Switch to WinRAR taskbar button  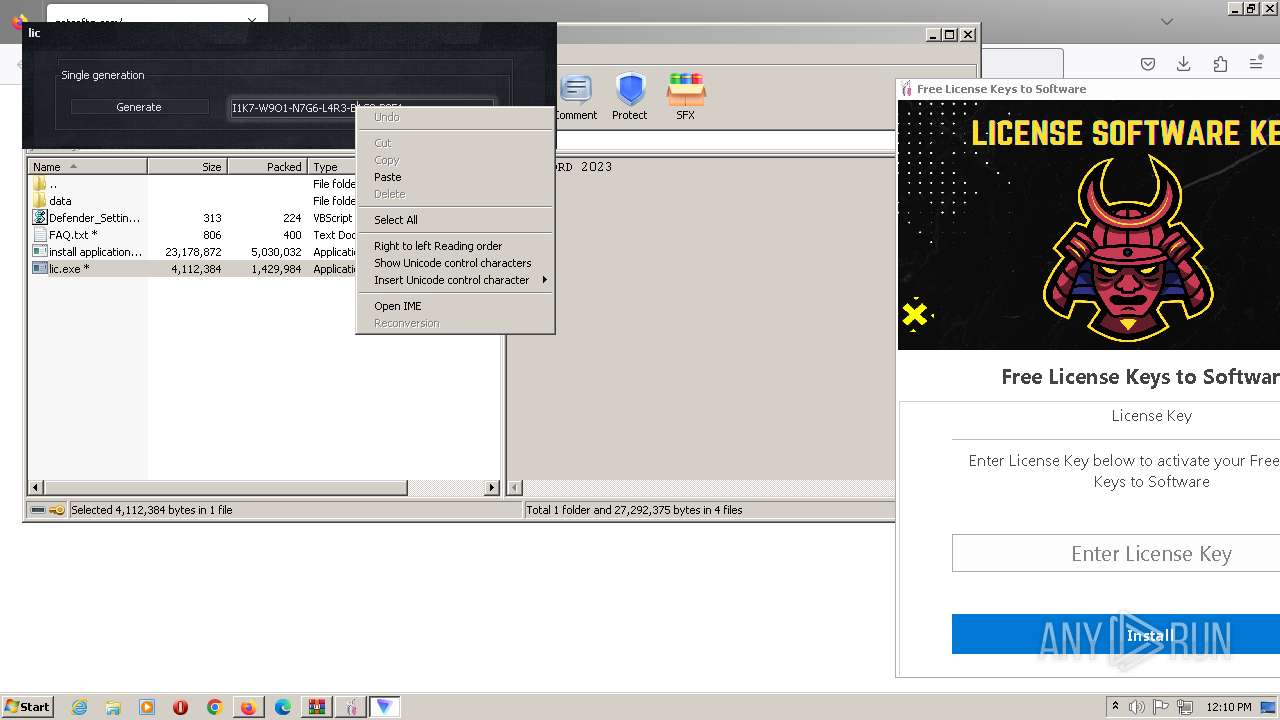pyautogui.click(x=317, y=707)
